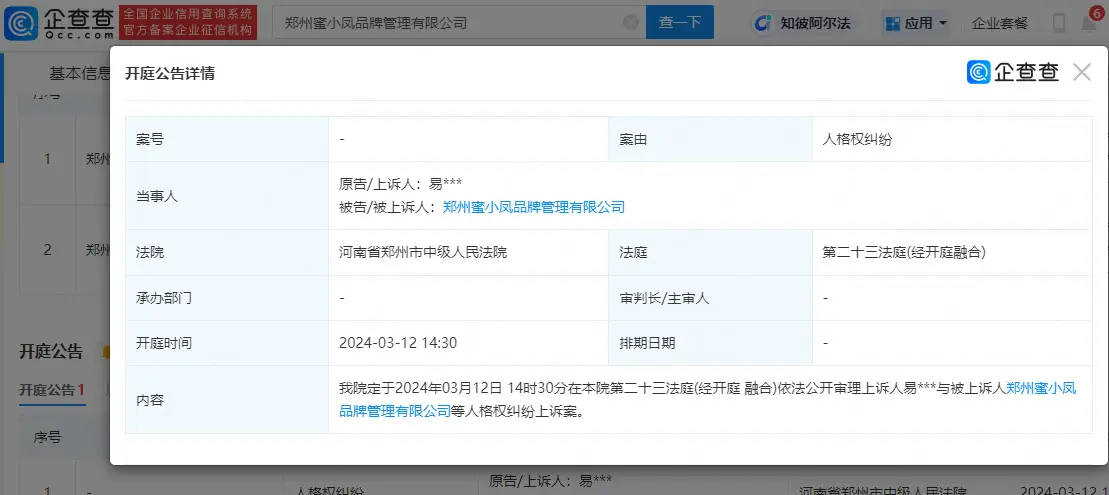Expand the 应用 dropdown menu
Viewport: 1109px width, 495px height.
[916, 23]
